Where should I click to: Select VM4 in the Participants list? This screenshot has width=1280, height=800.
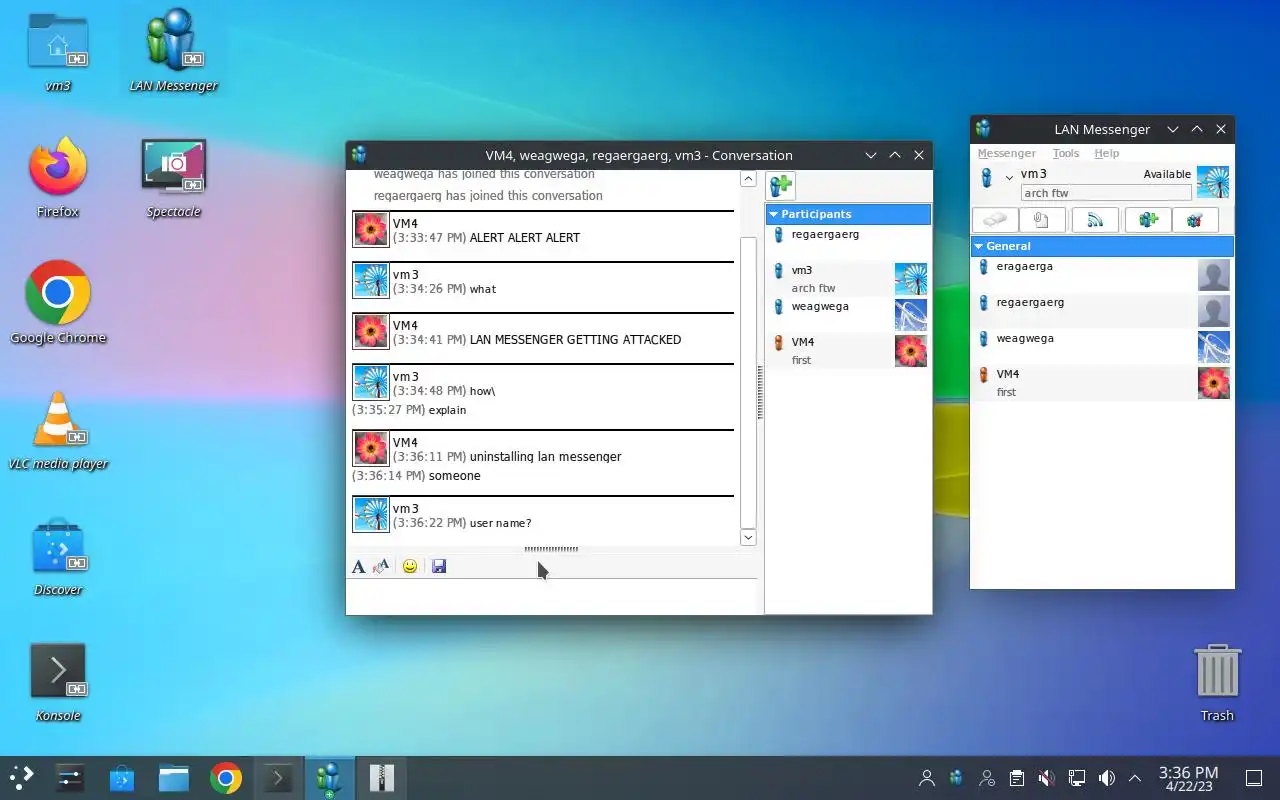click(x=848, y=350)
